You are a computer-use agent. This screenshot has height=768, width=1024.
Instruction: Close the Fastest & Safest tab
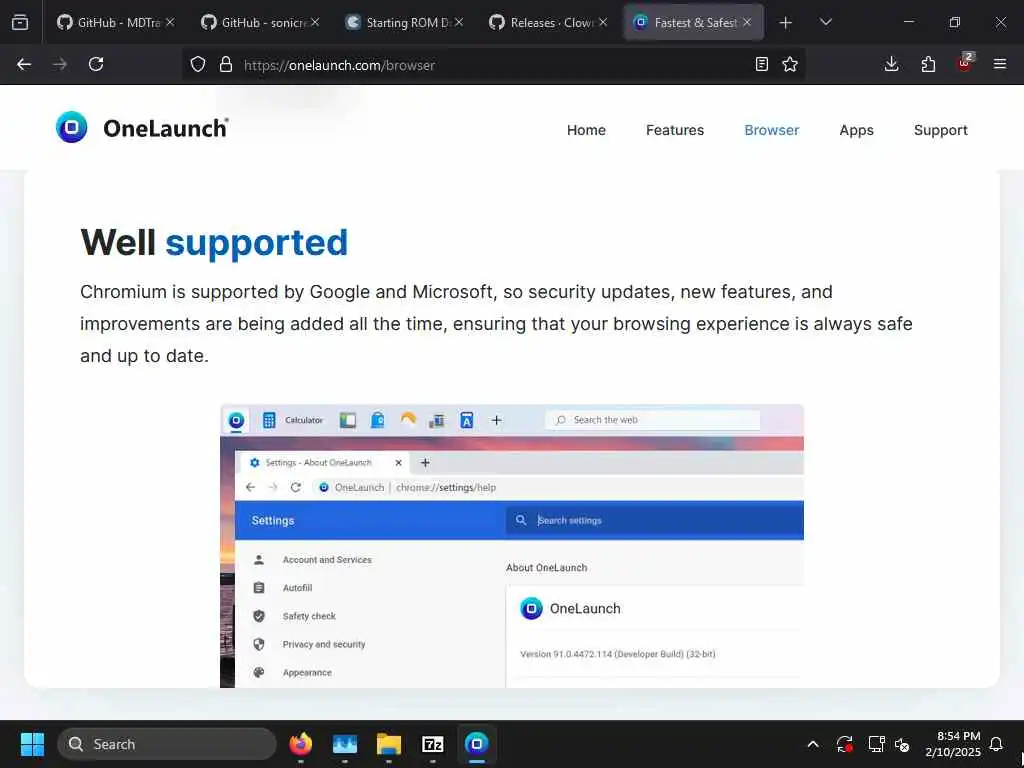(747, 22)
